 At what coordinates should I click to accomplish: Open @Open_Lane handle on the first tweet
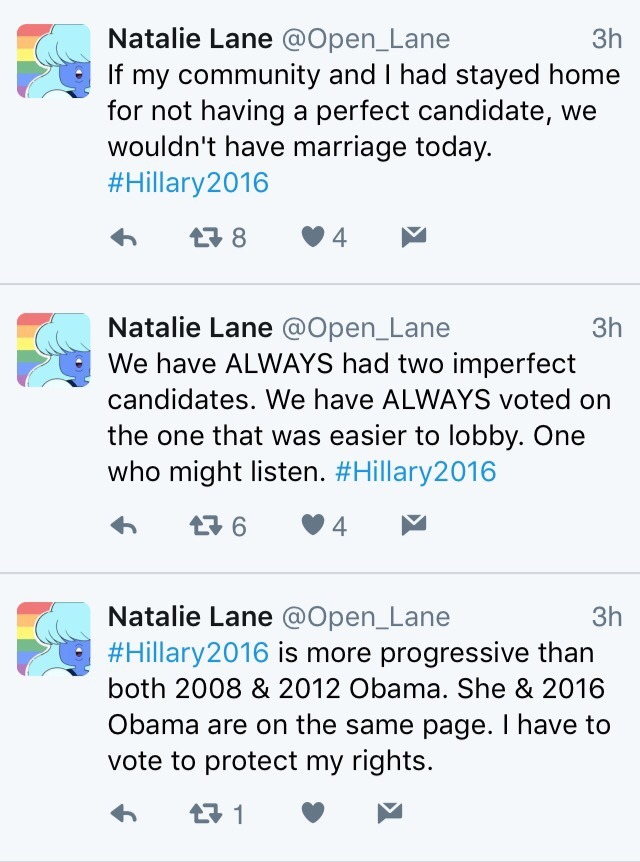365,39
